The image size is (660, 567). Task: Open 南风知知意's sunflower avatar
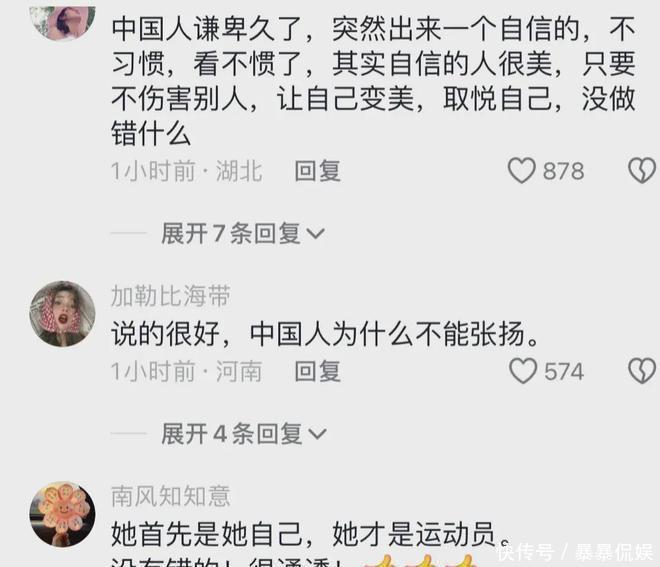(62, 514)
